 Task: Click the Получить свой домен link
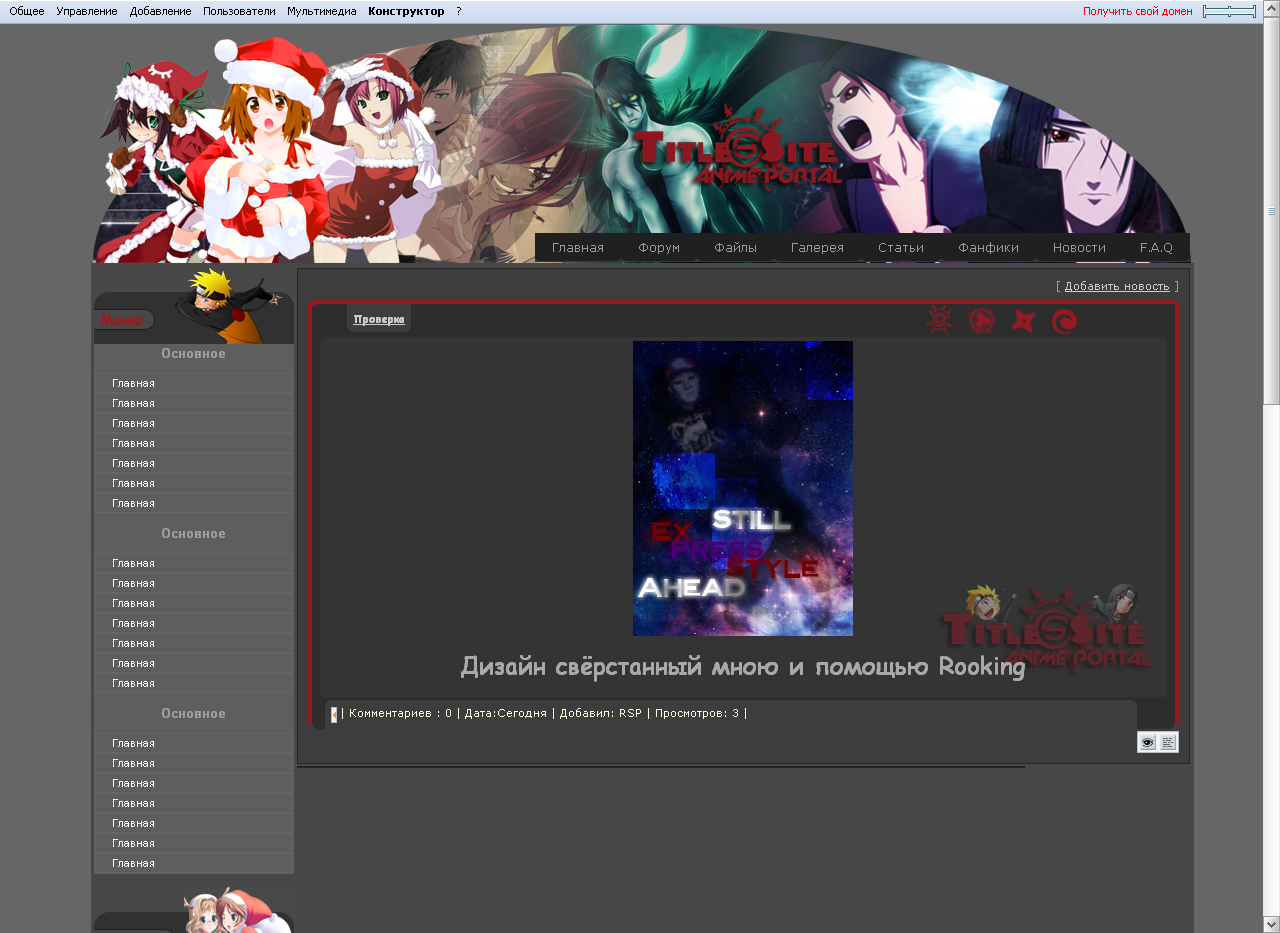pyautogui.click(x=1138, y=11)
